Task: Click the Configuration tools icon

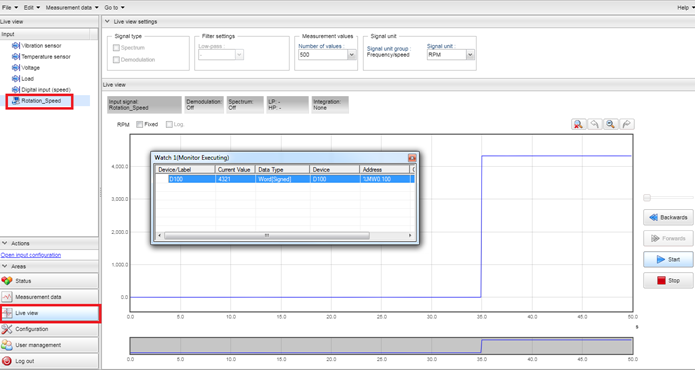Action: [x=7, y=329]
